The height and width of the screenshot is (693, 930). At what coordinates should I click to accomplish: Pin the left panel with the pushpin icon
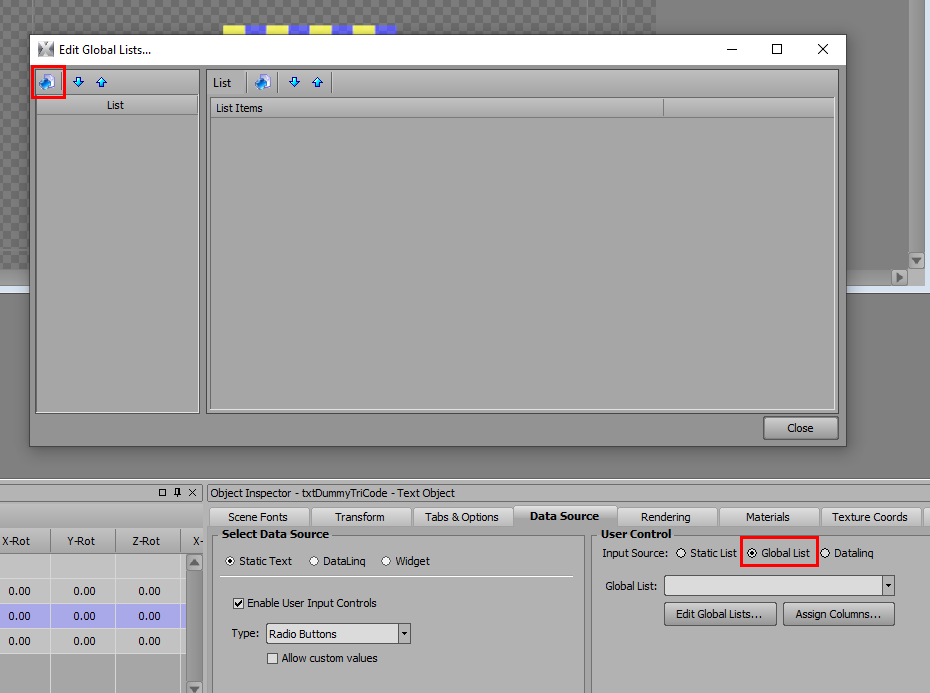click(177, 492)
